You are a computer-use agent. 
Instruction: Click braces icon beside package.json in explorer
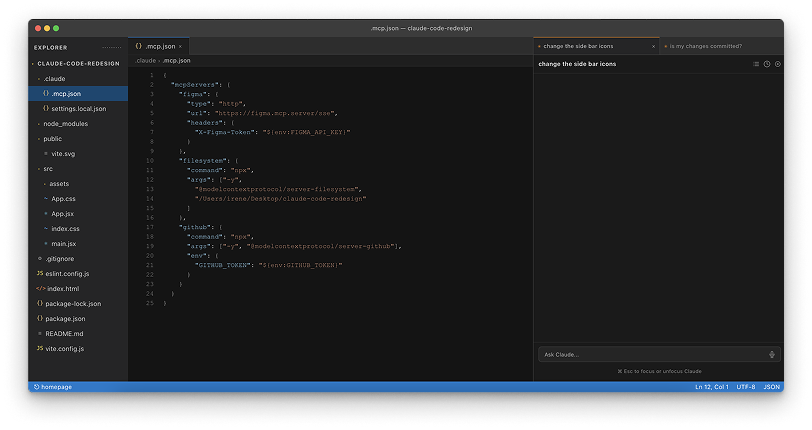pyautogui.click(x=40, y=319)
